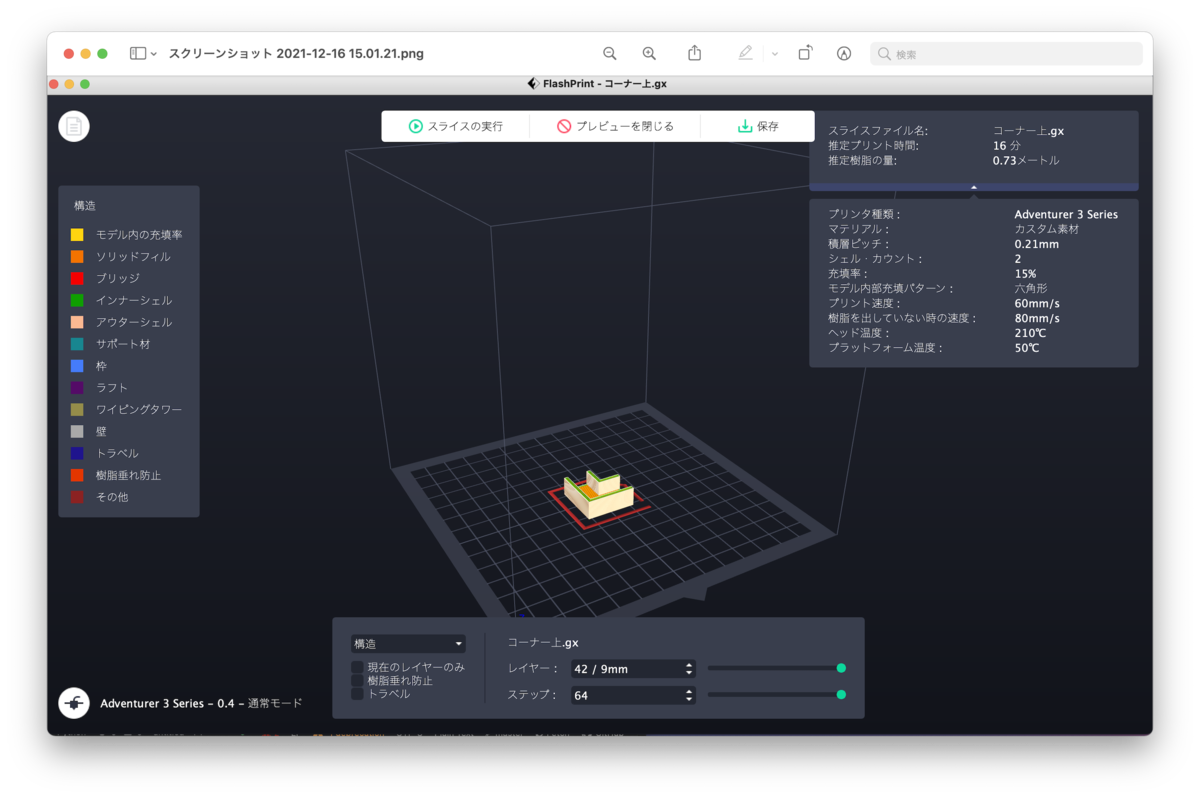Screen dimensions: 1200x798
Task: Open the markup pen dropdown chevron
Action: point(775,54)
